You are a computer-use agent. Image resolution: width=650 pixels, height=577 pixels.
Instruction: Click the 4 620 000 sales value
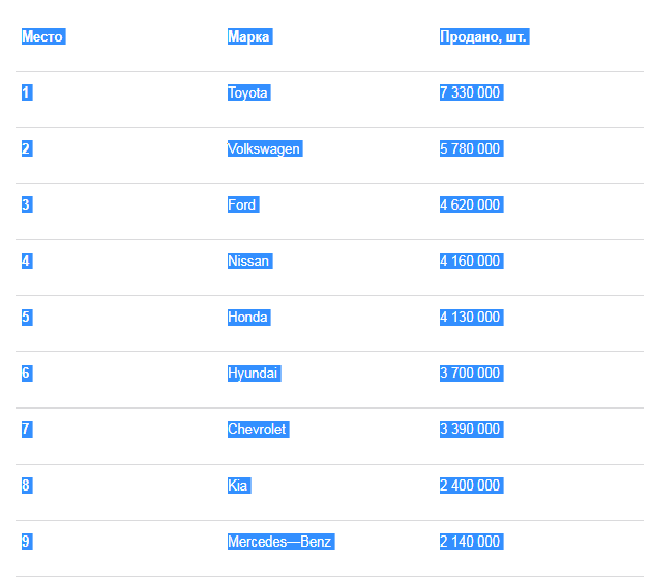(x=470, y=205)
